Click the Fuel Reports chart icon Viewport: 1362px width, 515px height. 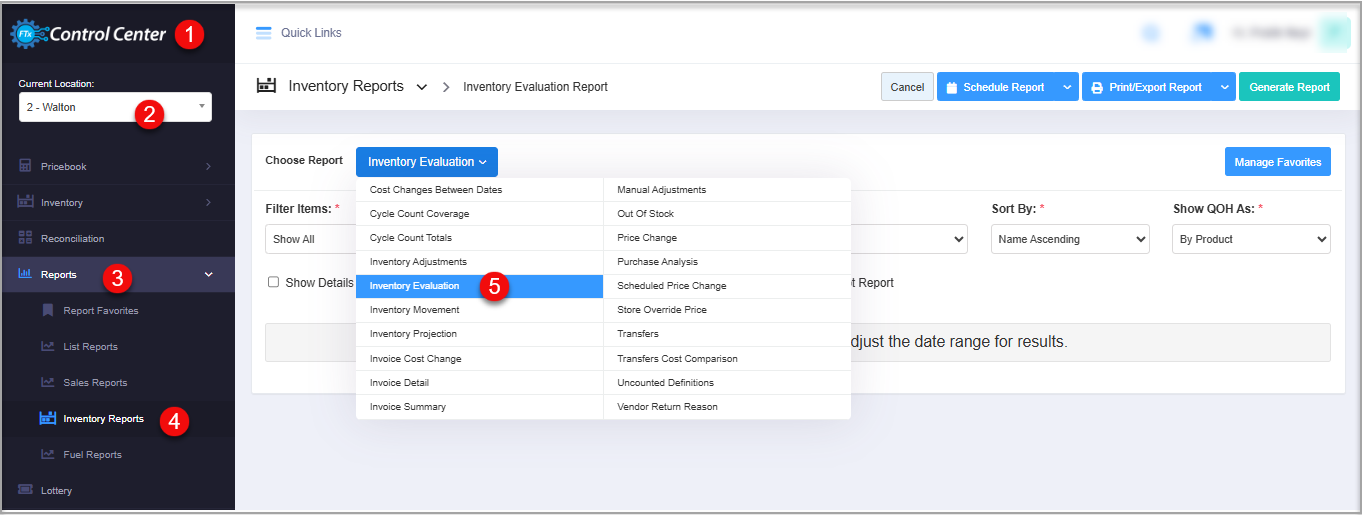point(47,454)
